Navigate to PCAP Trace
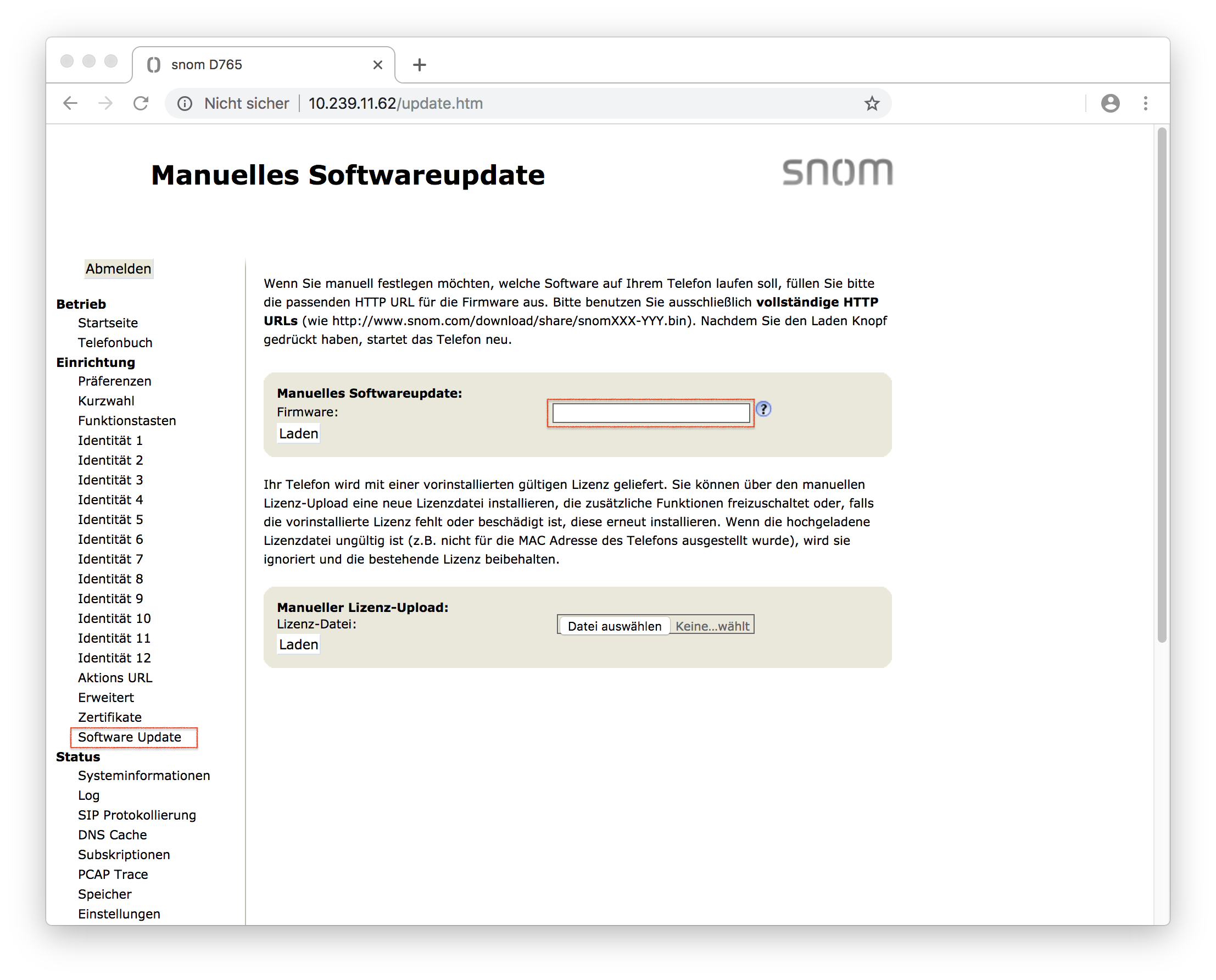 click(113, 875)
